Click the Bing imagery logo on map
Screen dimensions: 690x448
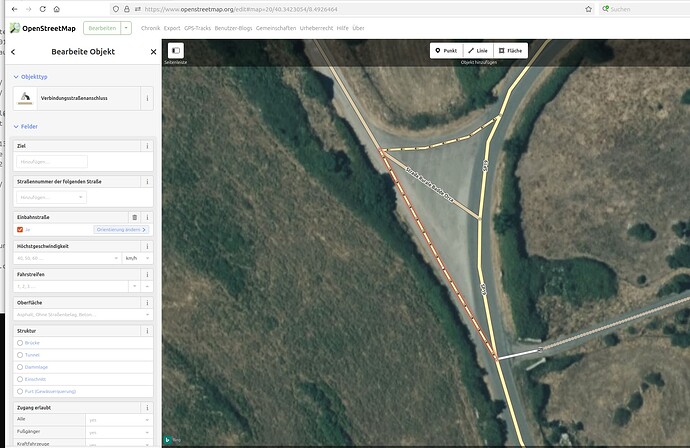(x=168, y=440)
